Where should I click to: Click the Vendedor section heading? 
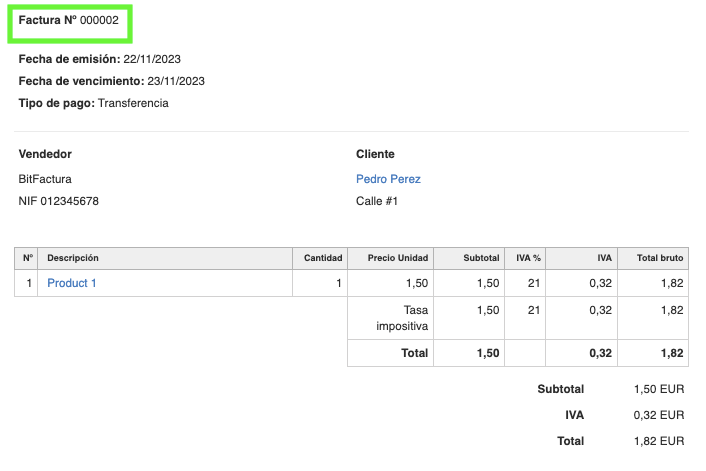click(45, 154)
